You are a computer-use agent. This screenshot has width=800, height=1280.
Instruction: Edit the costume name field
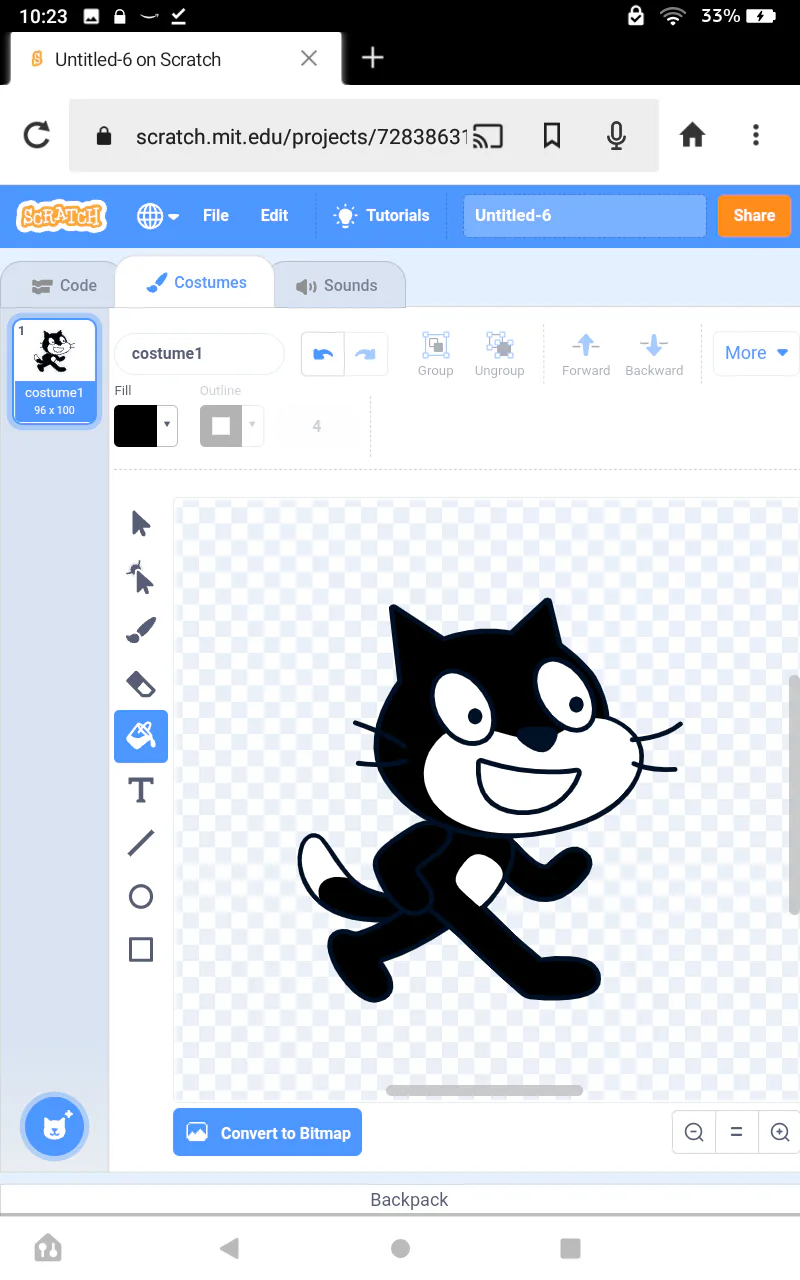(x=200, y=353)
